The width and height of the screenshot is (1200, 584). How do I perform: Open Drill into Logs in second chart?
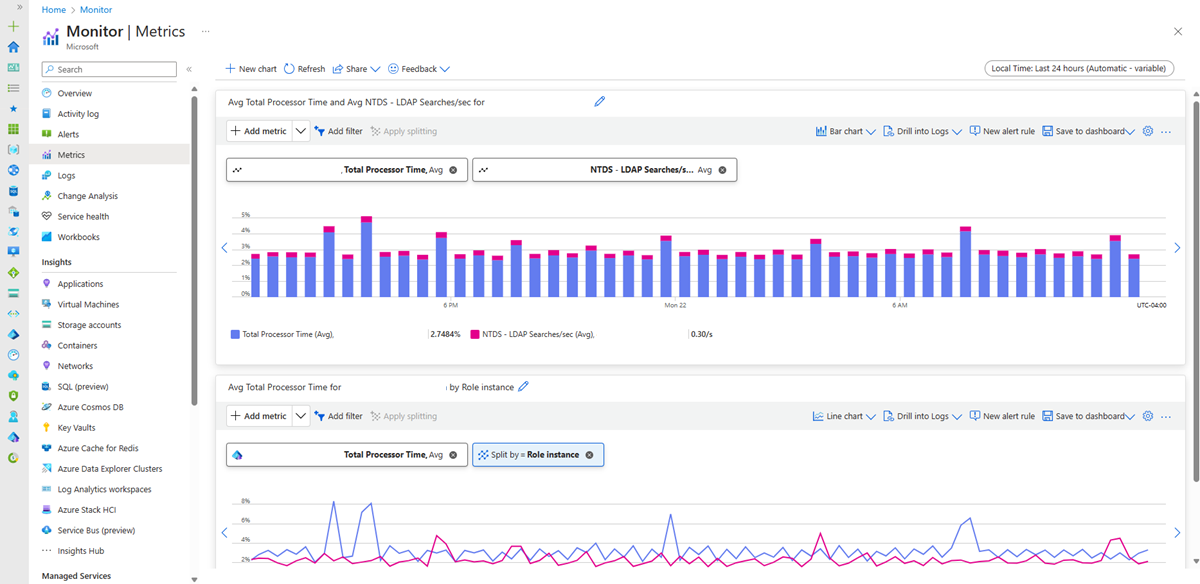tap(923, 416)
